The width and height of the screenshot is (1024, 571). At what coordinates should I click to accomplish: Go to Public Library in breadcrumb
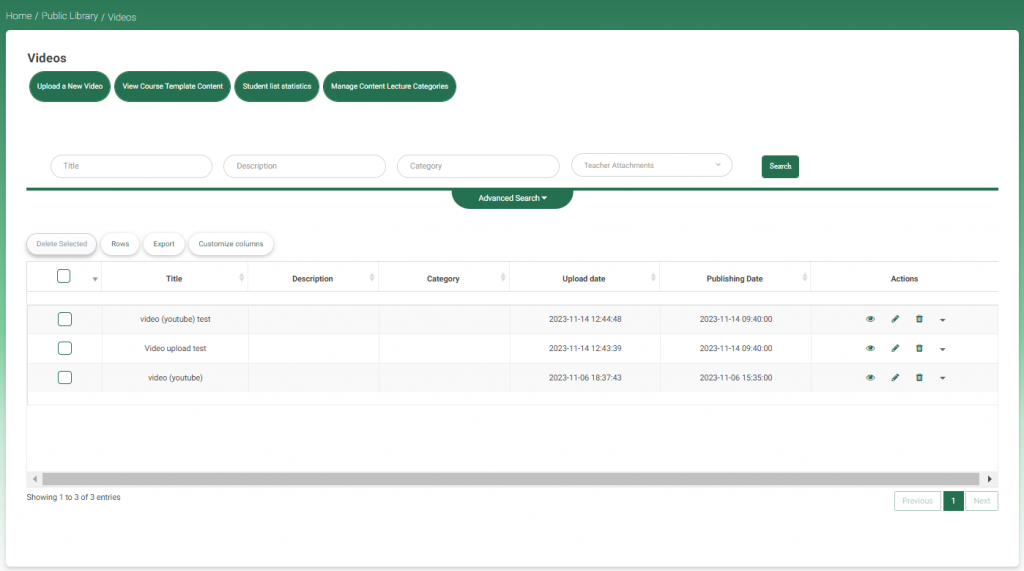click(70, 16)
